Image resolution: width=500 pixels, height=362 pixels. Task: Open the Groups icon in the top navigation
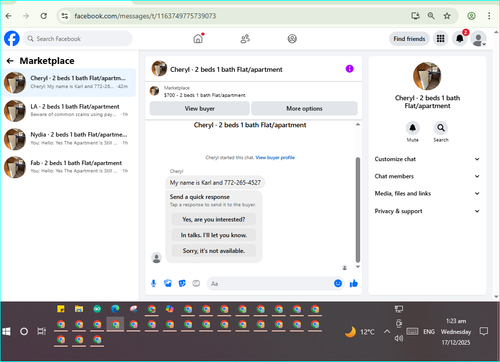click(292, 39)
